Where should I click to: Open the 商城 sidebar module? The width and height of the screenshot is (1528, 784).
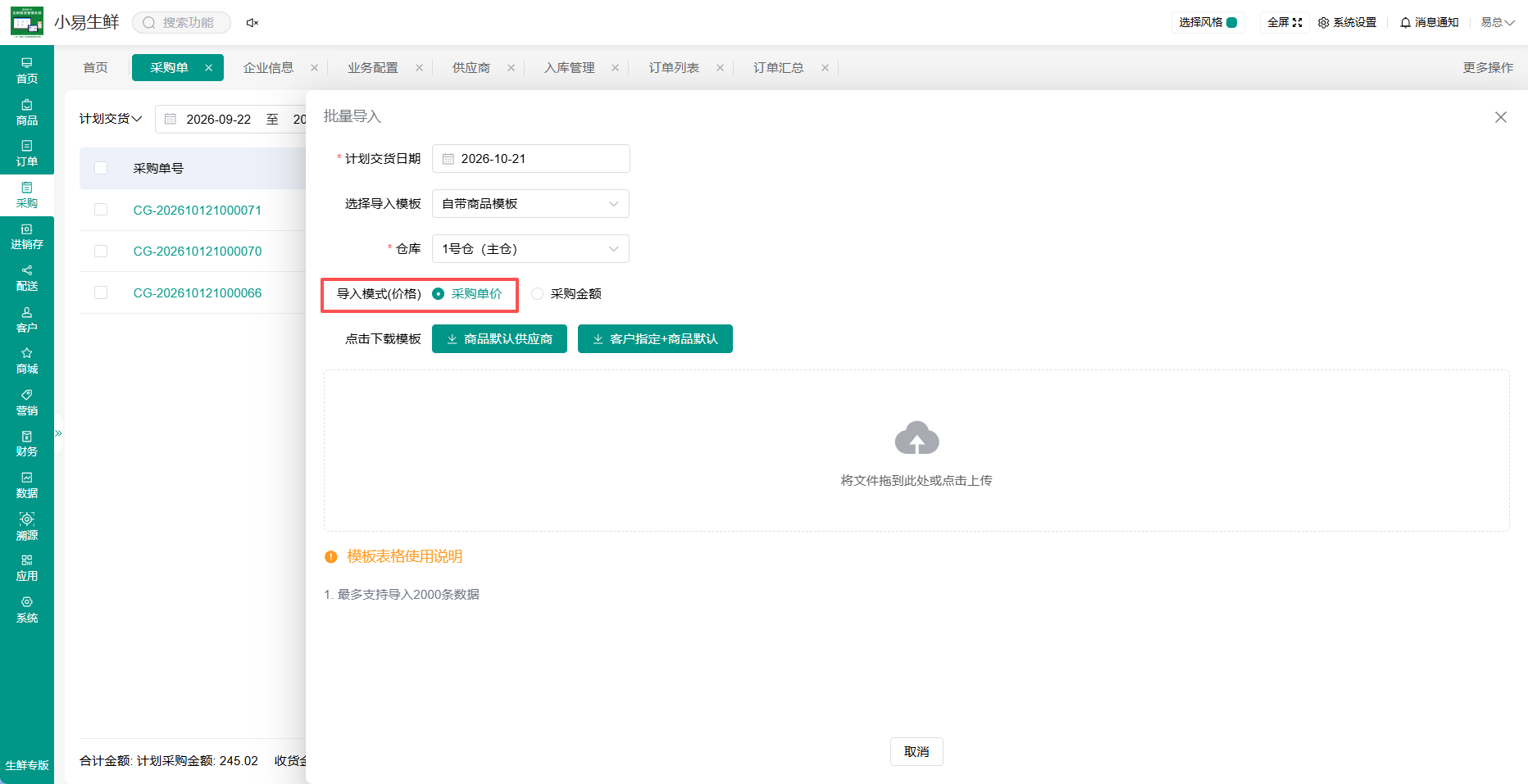coord(27,360)
